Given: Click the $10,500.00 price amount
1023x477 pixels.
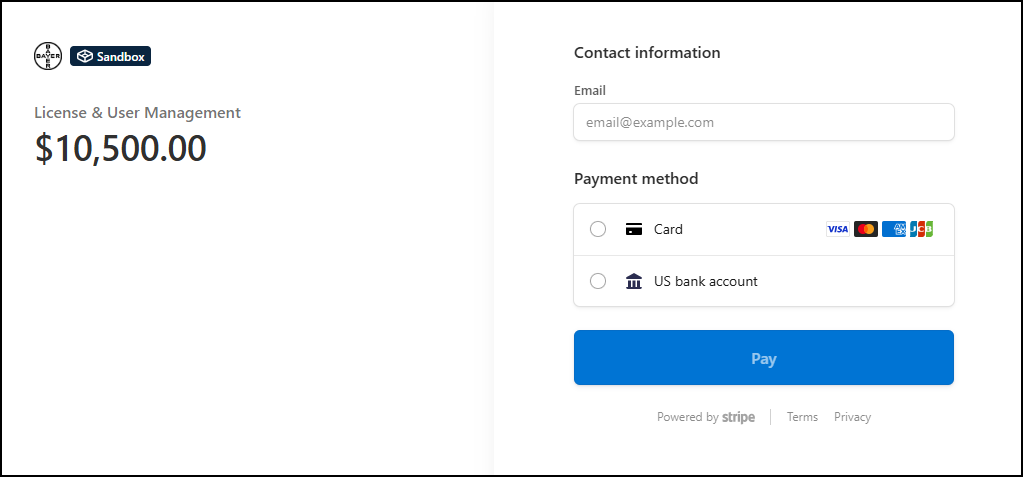Looking at the screenshot, I should tap(121, 148).
